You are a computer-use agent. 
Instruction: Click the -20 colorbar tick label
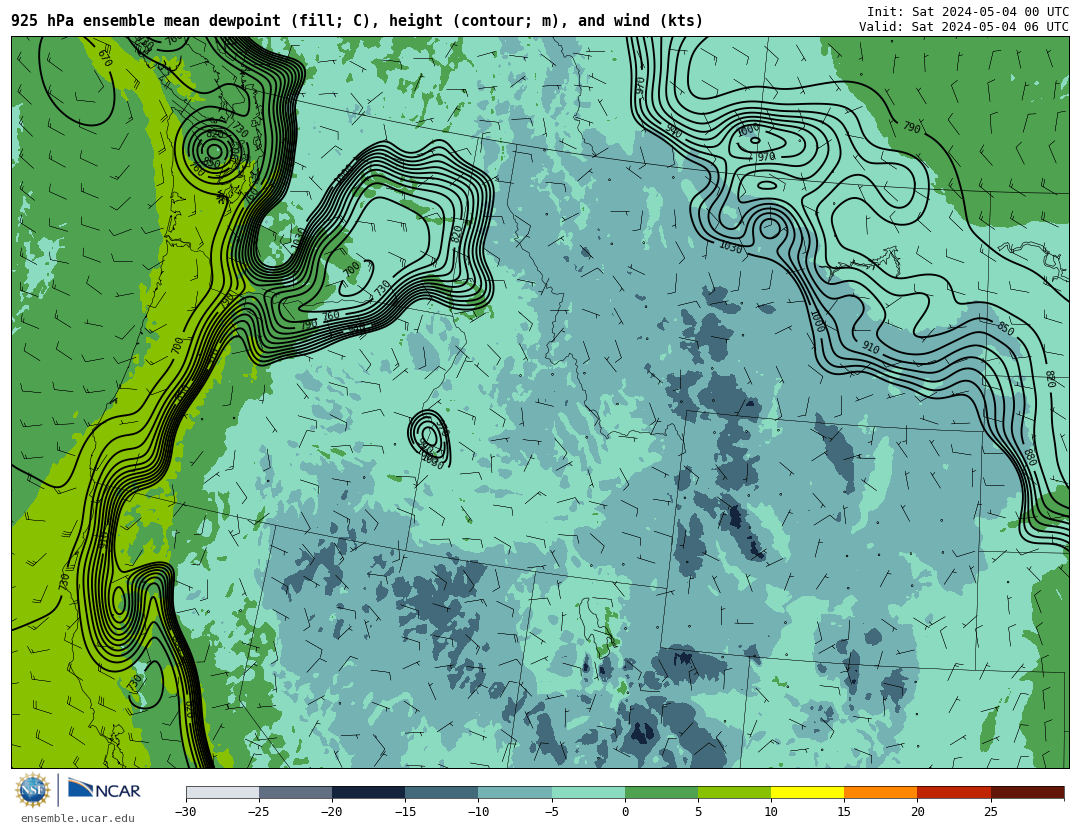[331, 812]
